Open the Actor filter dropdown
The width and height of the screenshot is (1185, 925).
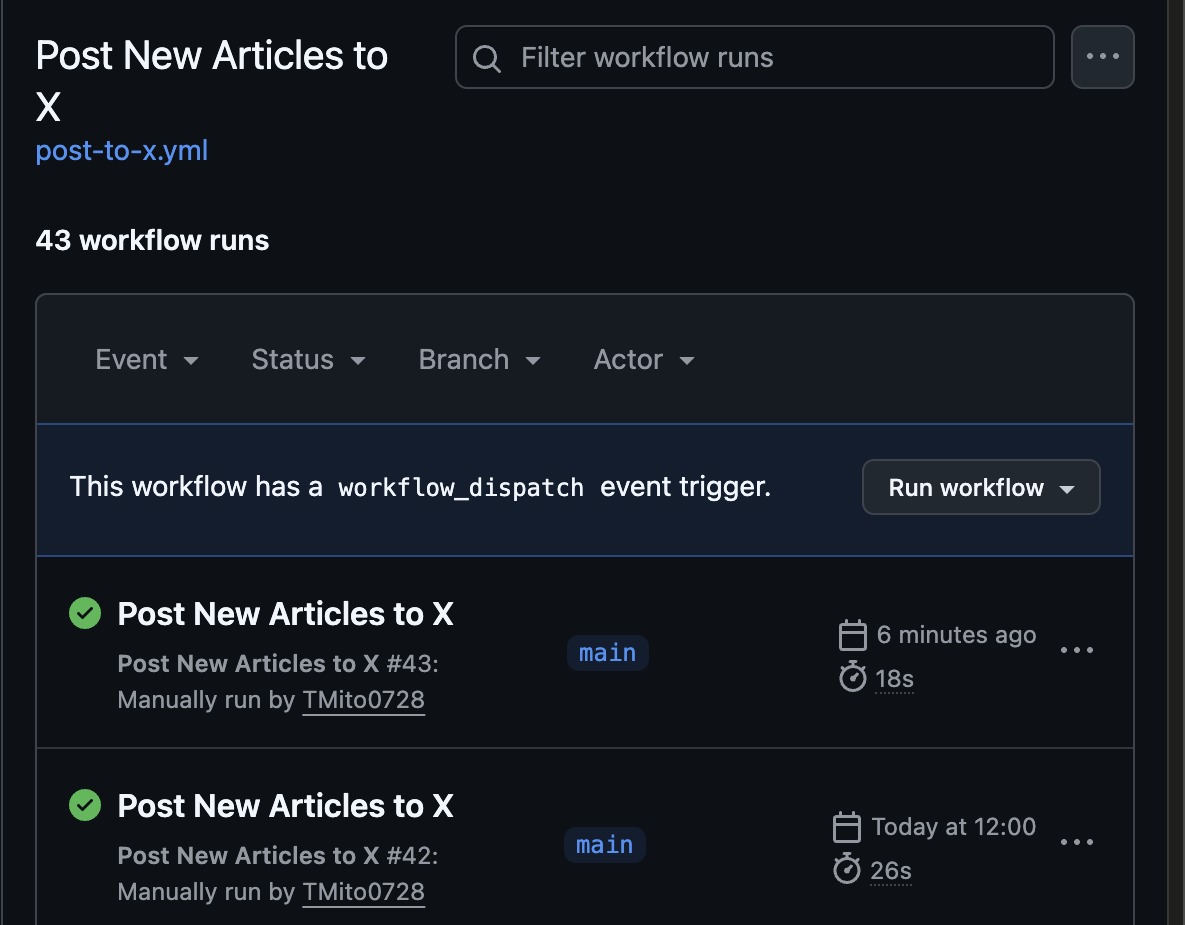644,360
